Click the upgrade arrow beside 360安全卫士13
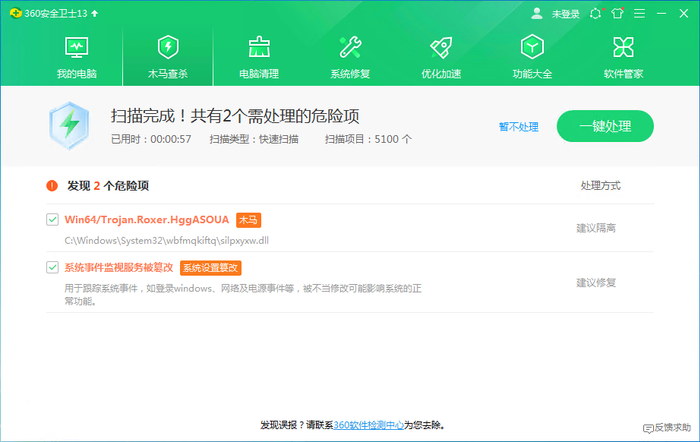This screenshot has width=700, height=442. coord(94,14)
